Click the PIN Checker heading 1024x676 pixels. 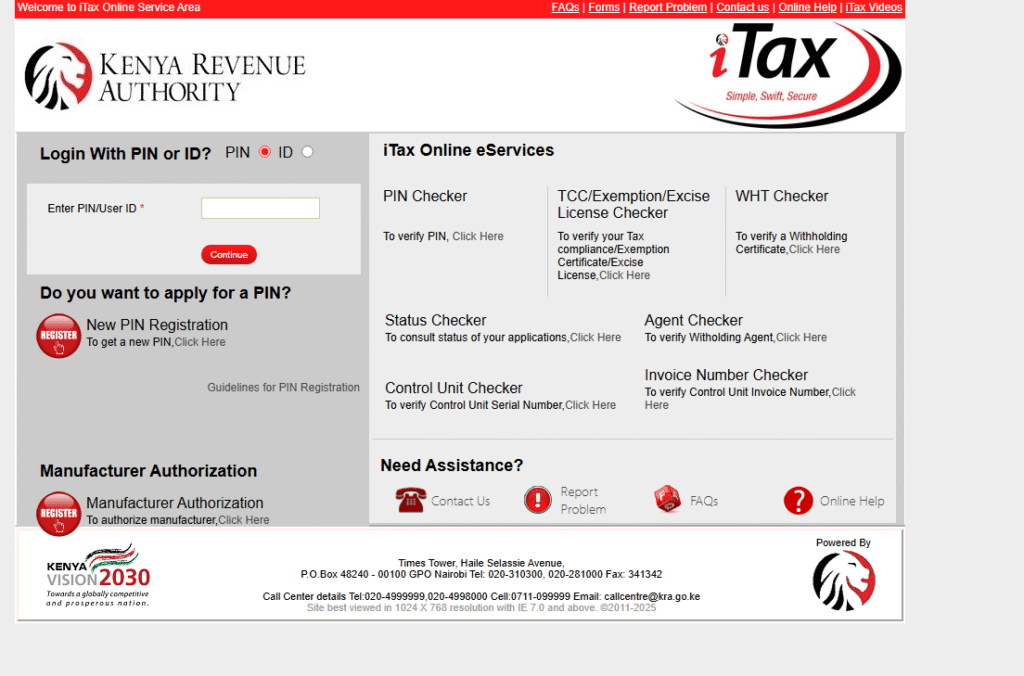point(425,196)
